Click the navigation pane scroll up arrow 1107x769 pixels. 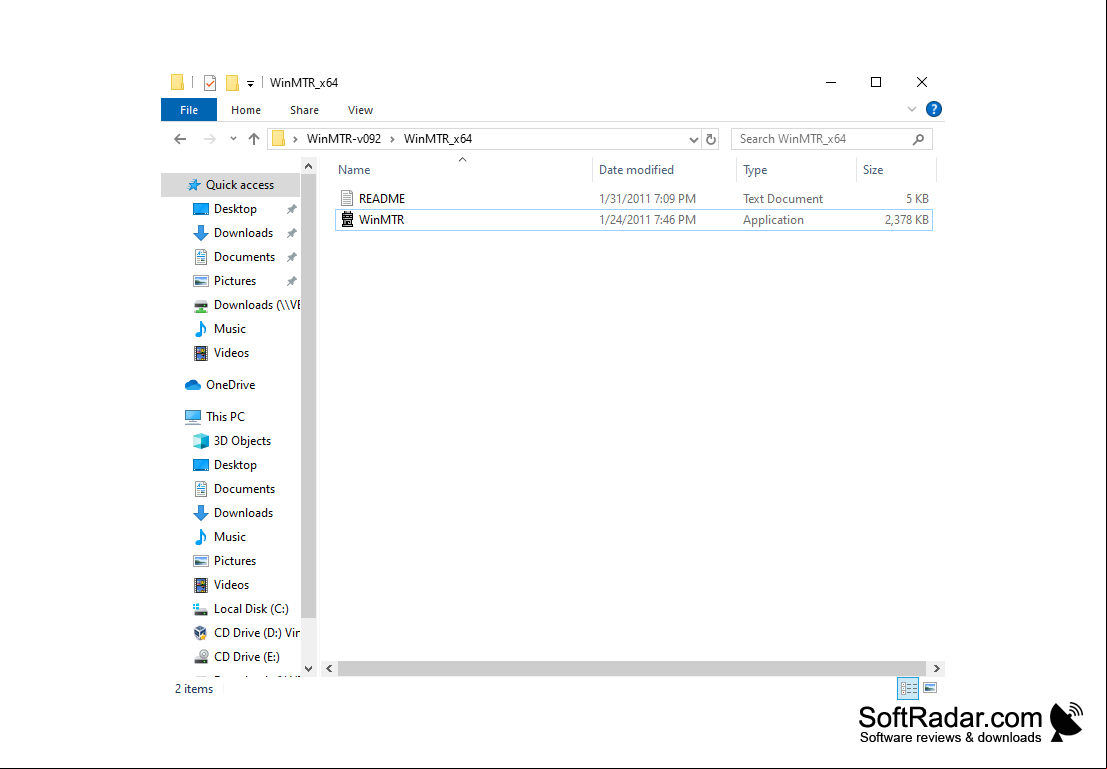[309, 167]
